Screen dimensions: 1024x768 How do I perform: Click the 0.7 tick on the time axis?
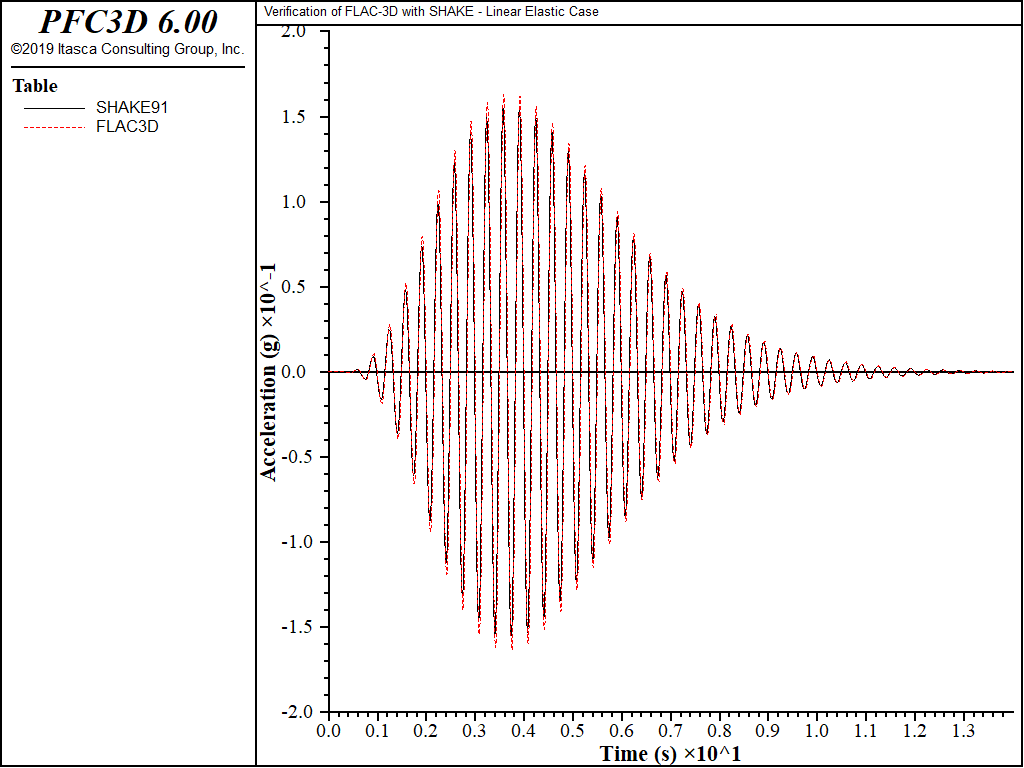coord(671,730)
